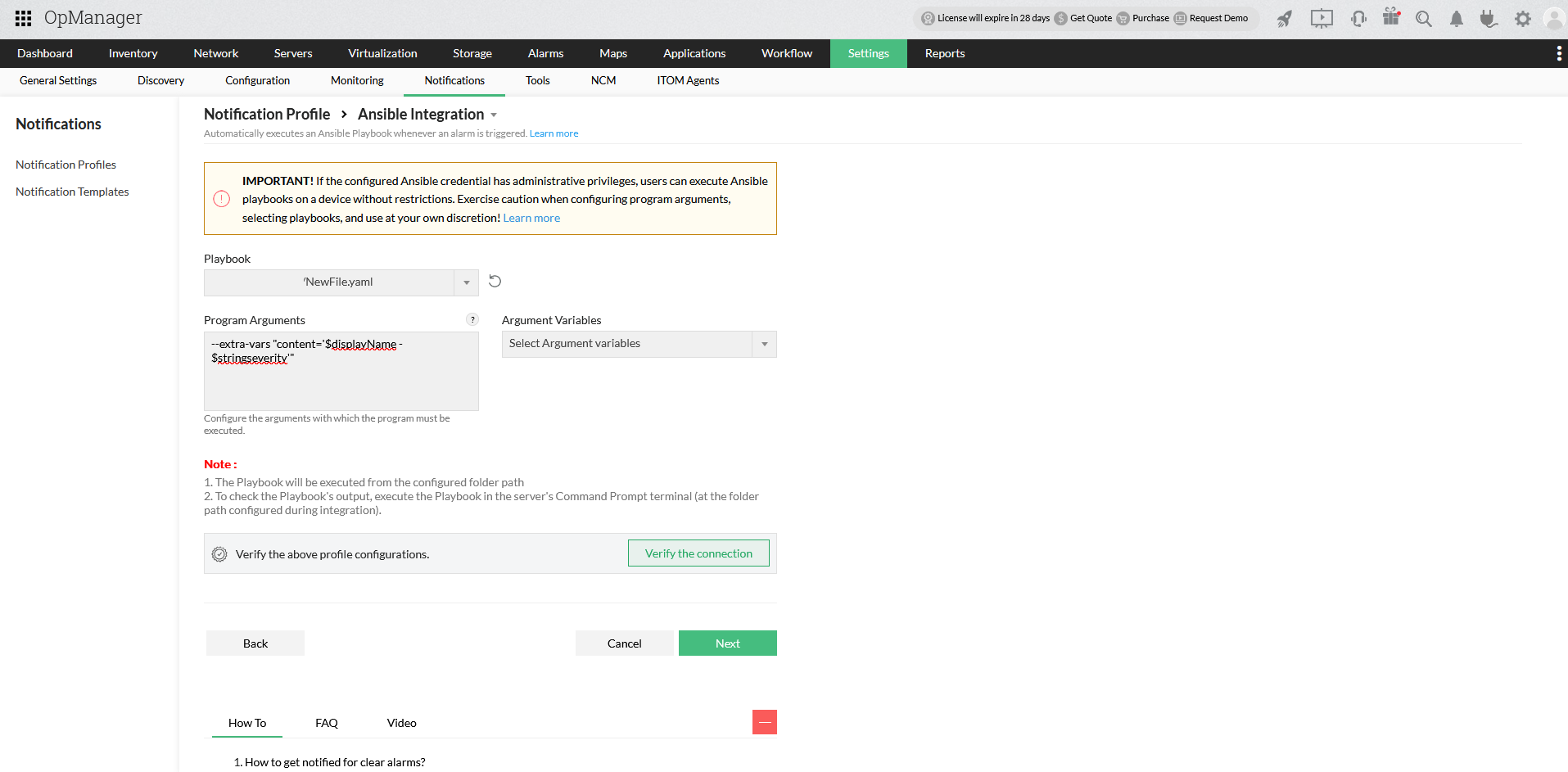This screenshot has height=772, width=1568.
Task: Switch to the General Settings tab
Action: click(58, 80)
